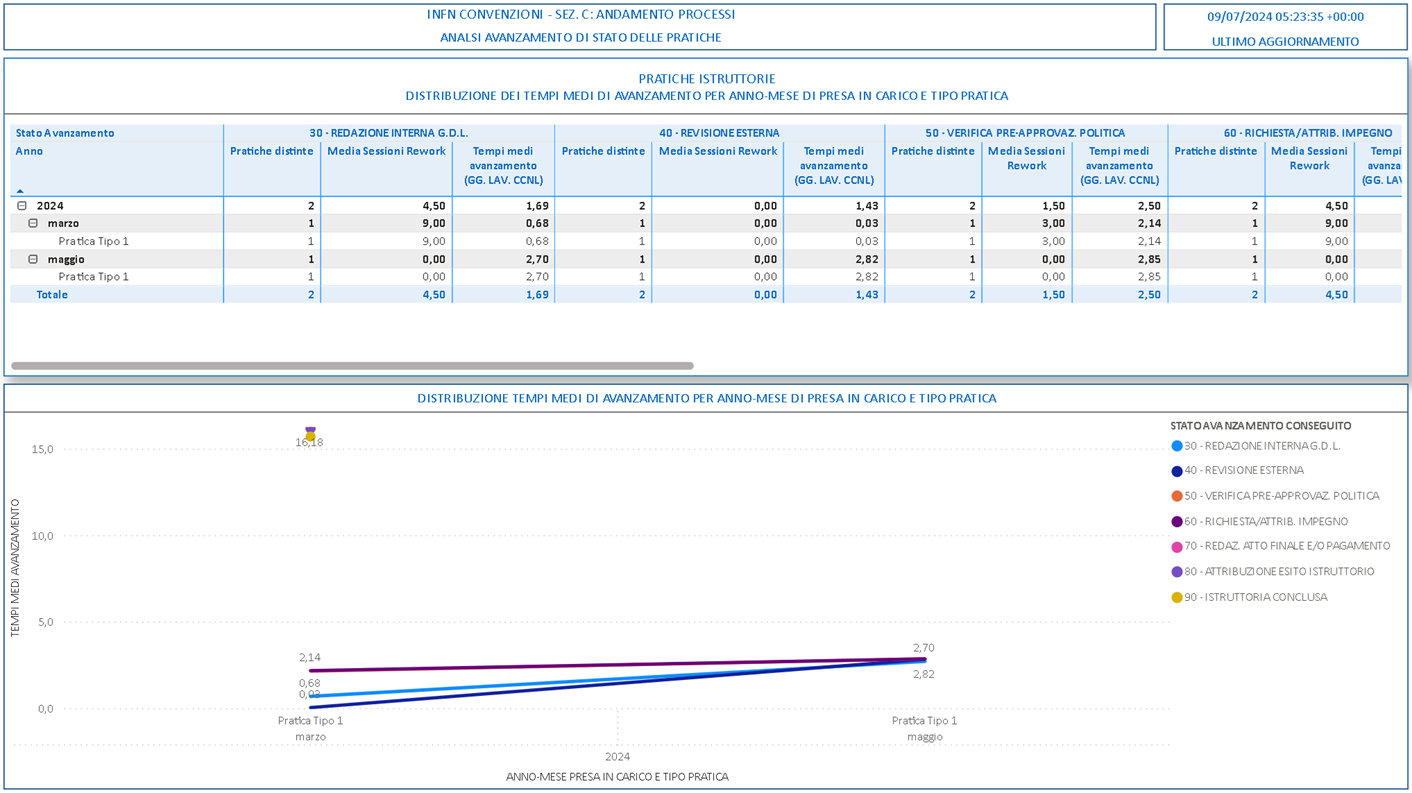Collapse the maggio month row

coord(33,260)
